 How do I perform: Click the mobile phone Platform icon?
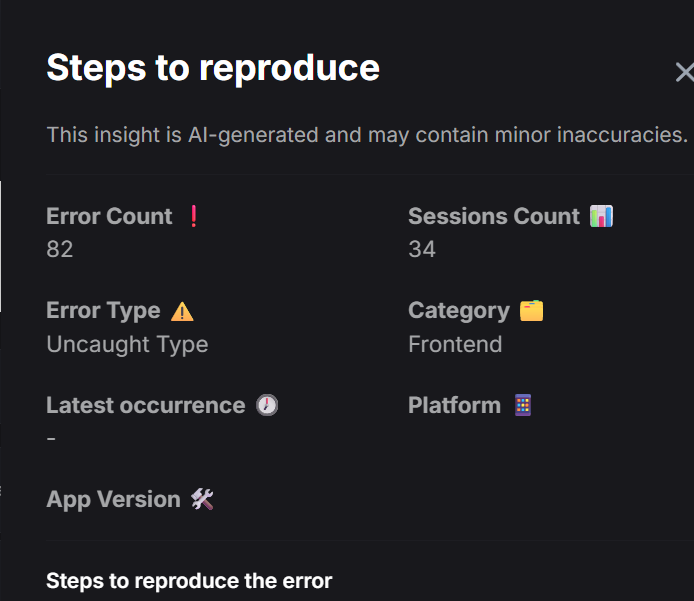(522, 405)
